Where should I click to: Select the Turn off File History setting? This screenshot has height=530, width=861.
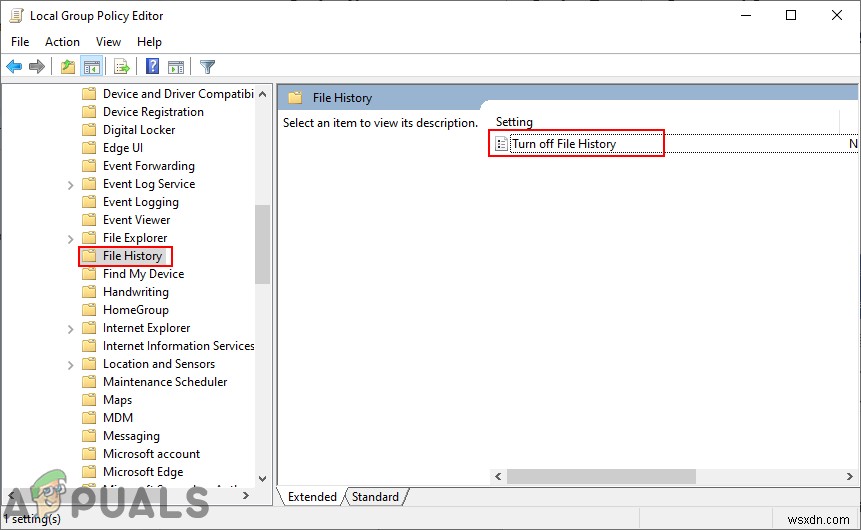coord(564,144)
